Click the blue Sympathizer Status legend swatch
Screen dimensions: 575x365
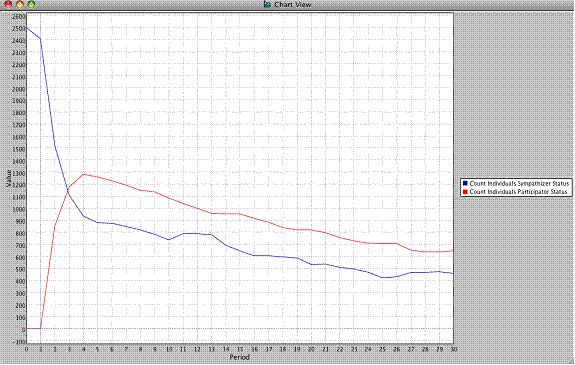[465, 183]
